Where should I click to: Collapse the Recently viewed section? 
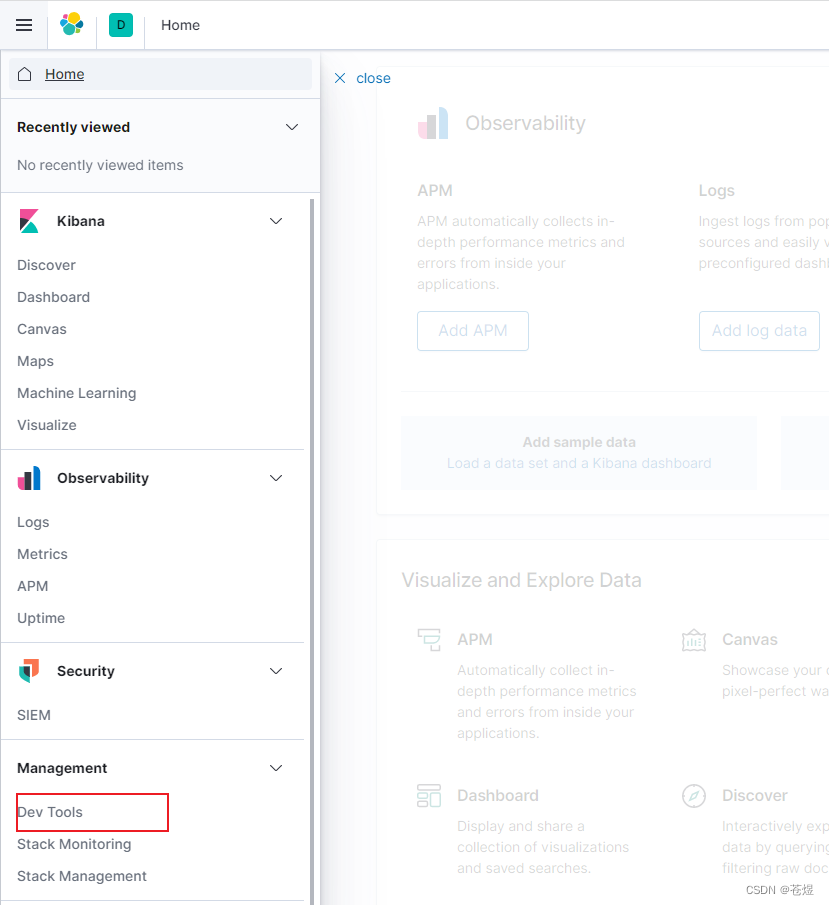tap(292, 127)
